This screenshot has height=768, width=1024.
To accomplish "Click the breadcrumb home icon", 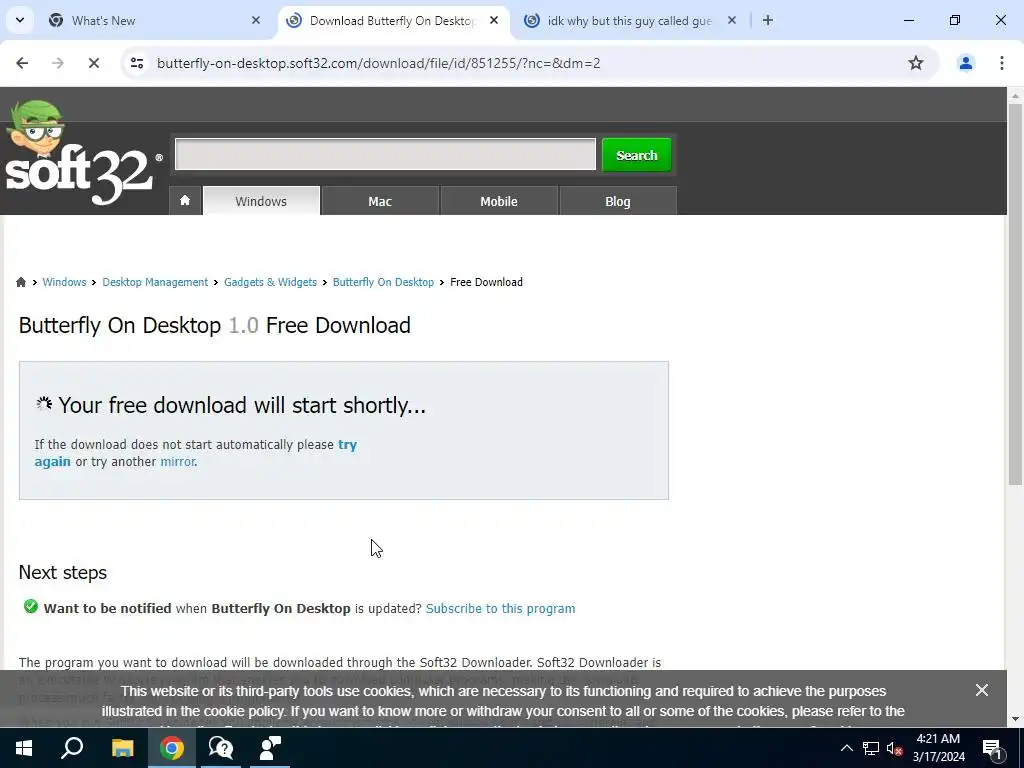I will (21, 282).
